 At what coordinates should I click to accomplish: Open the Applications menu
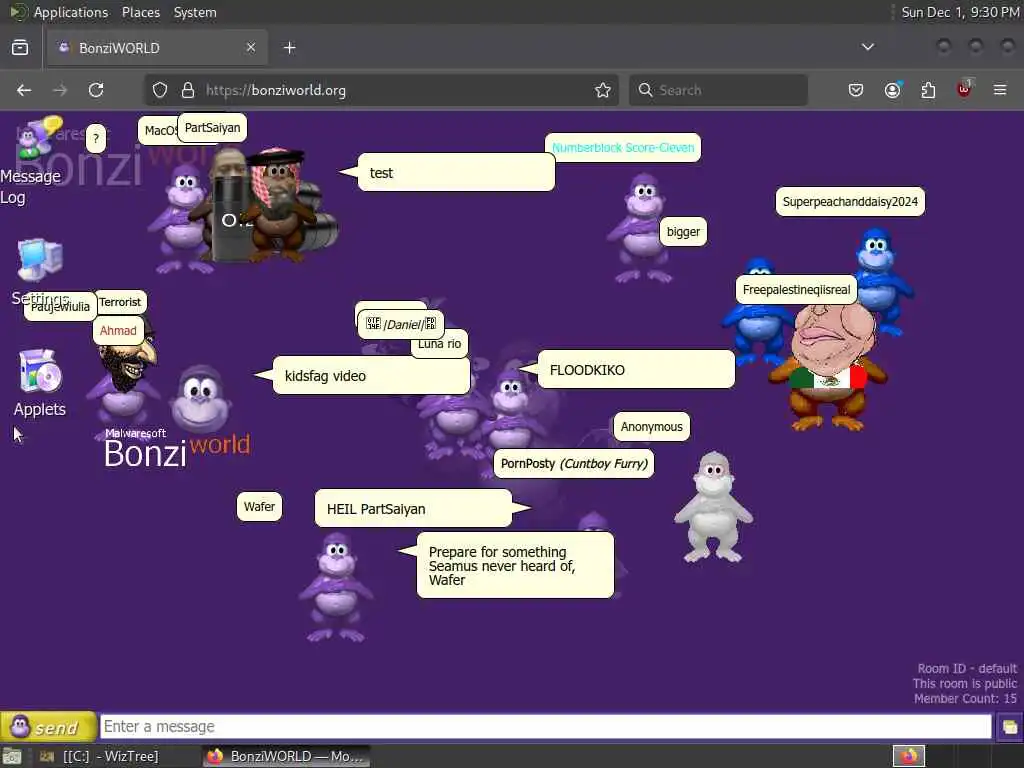tap(71, 12)
